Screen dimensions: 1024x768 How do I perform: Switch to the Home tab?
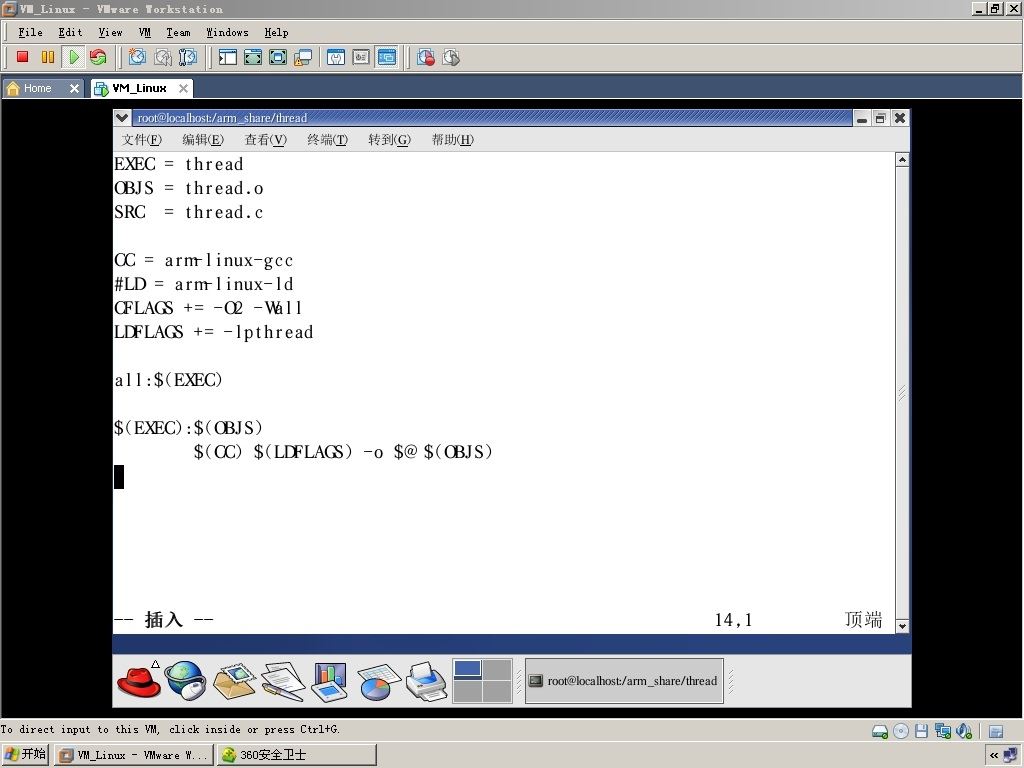click(x=37, y=88)
